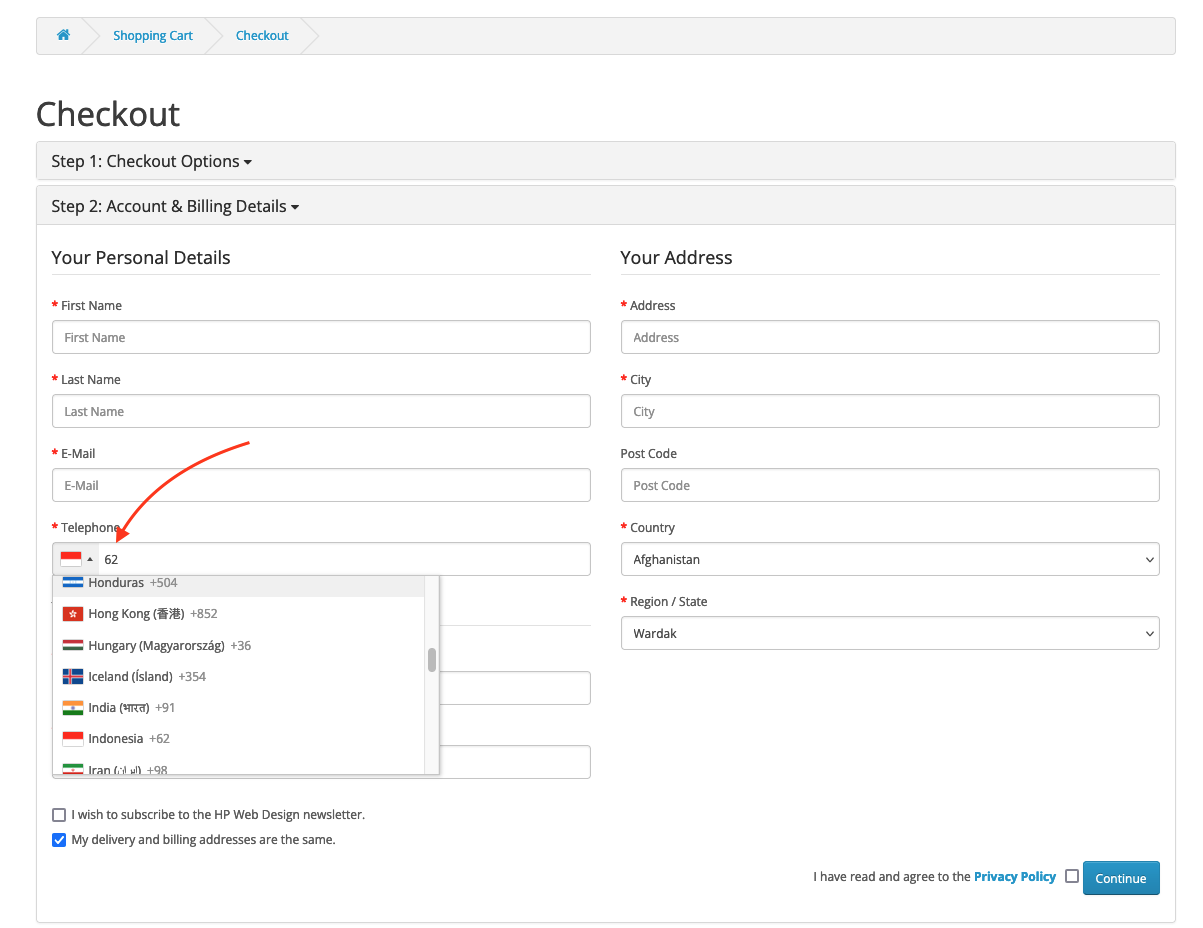Image resolution: width=1203 pixels, height=928 pixels.
Task: Select the Checkout breadcrumb item
Action: point(261,35)
